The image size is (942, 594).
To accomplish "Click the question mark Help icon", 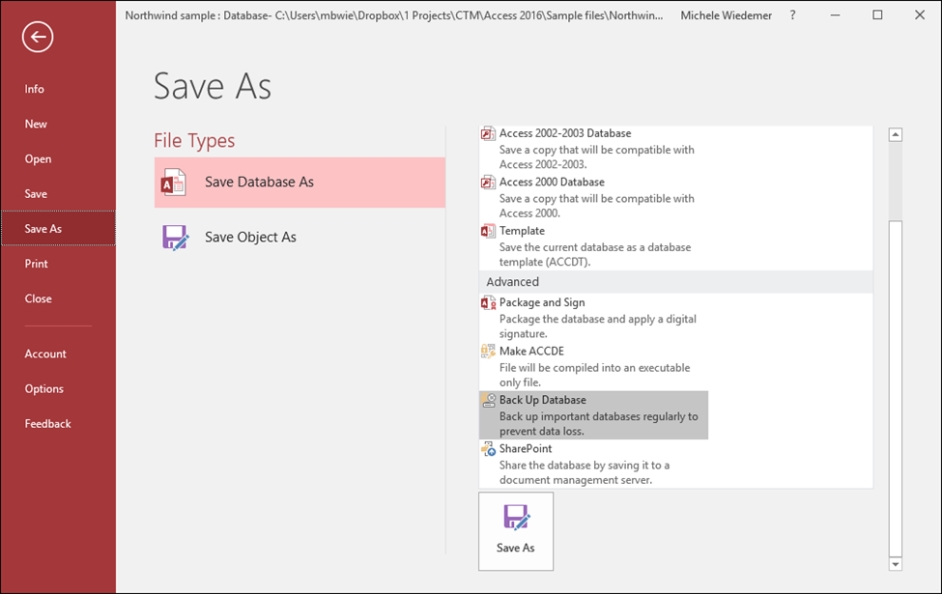I will click(x=792, y=16).
